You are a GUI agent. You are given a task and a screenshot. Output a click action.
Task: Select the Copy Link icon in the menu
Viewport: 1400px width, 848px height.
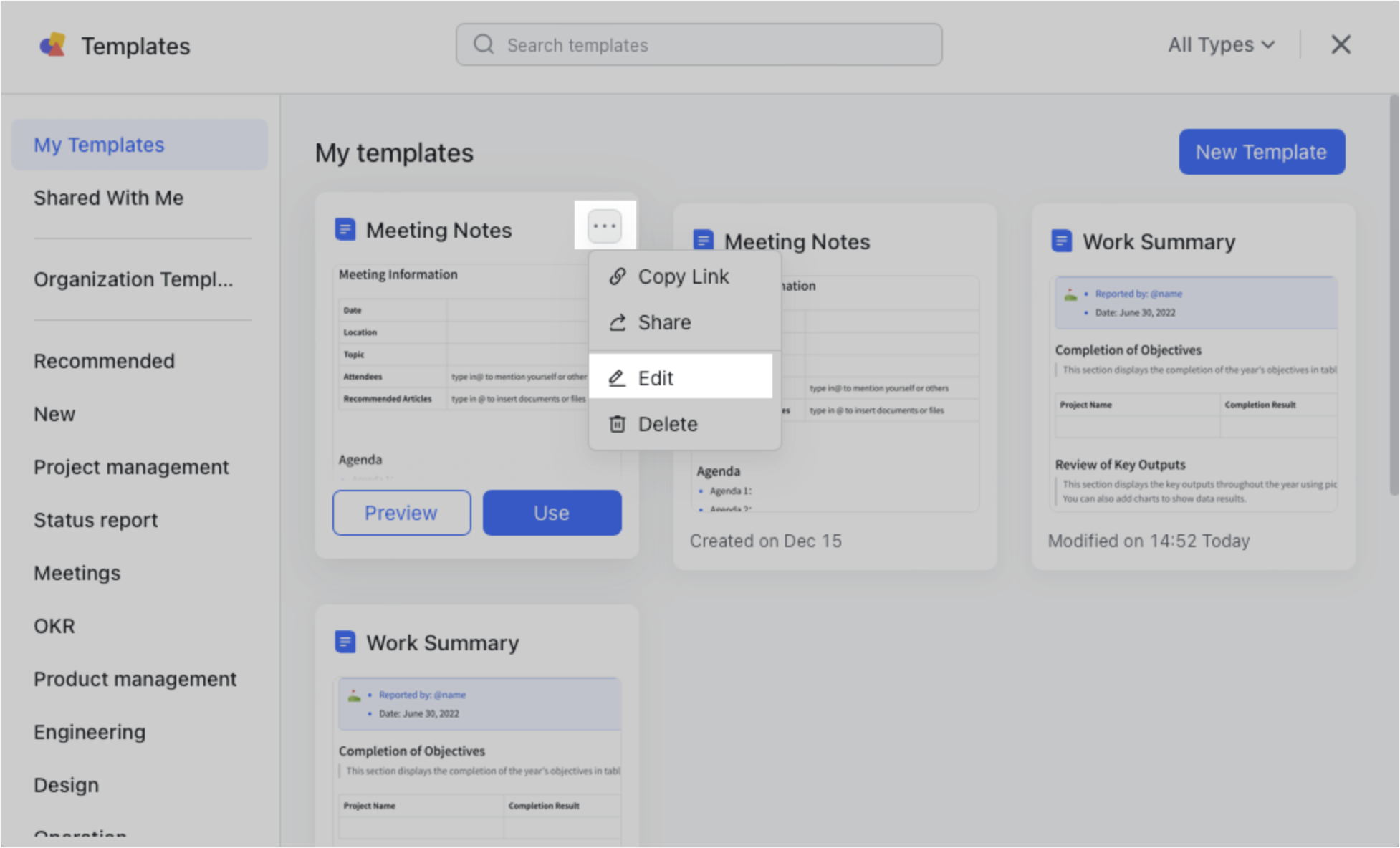pyautogui.click(x=617, y=276)
